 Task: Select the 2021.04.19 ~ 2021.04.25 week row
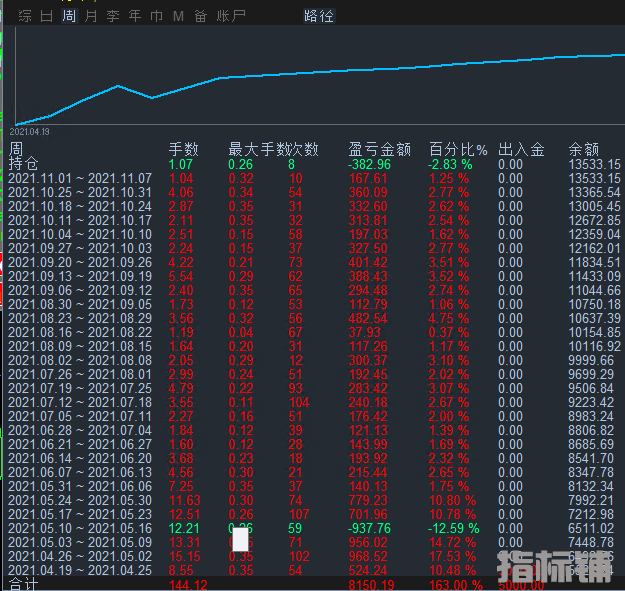pos(314,570)
